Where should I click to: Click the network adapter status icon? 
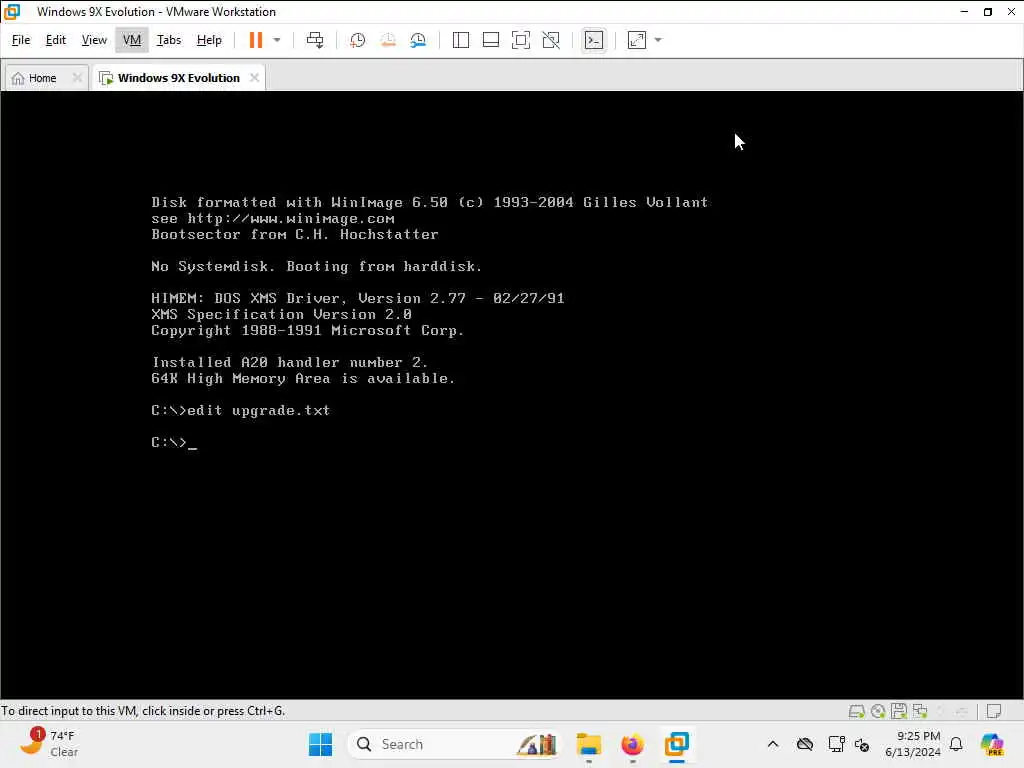tap(920, 711)
